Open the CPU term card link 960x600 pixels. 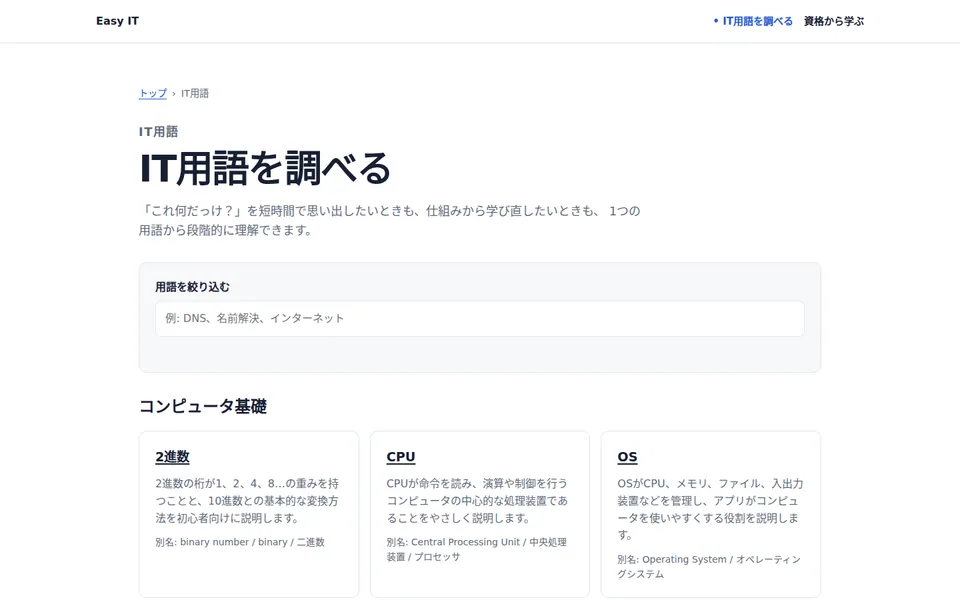click(401, 457)
